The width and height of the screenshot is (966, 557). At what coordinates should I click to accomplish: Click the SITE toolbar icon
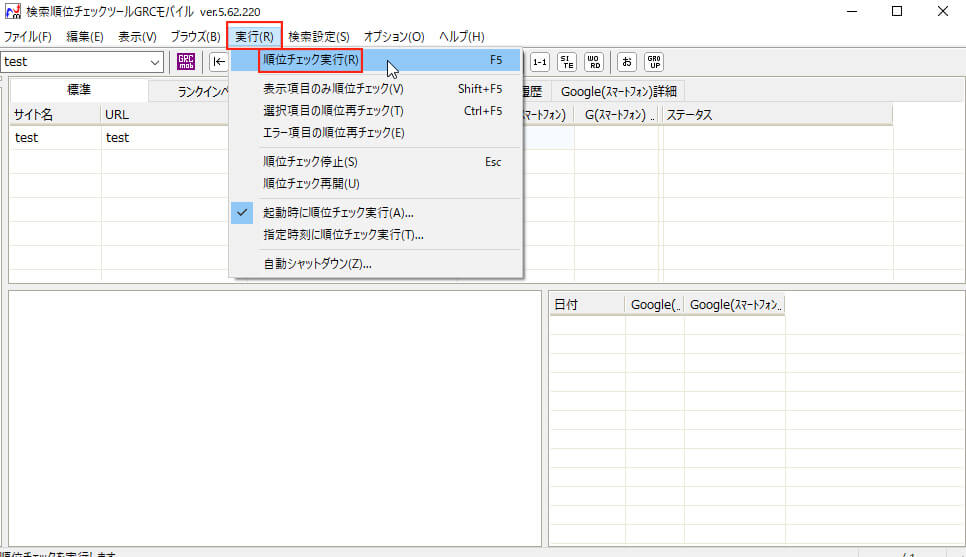pyautogui.click(x=567, y=62)
